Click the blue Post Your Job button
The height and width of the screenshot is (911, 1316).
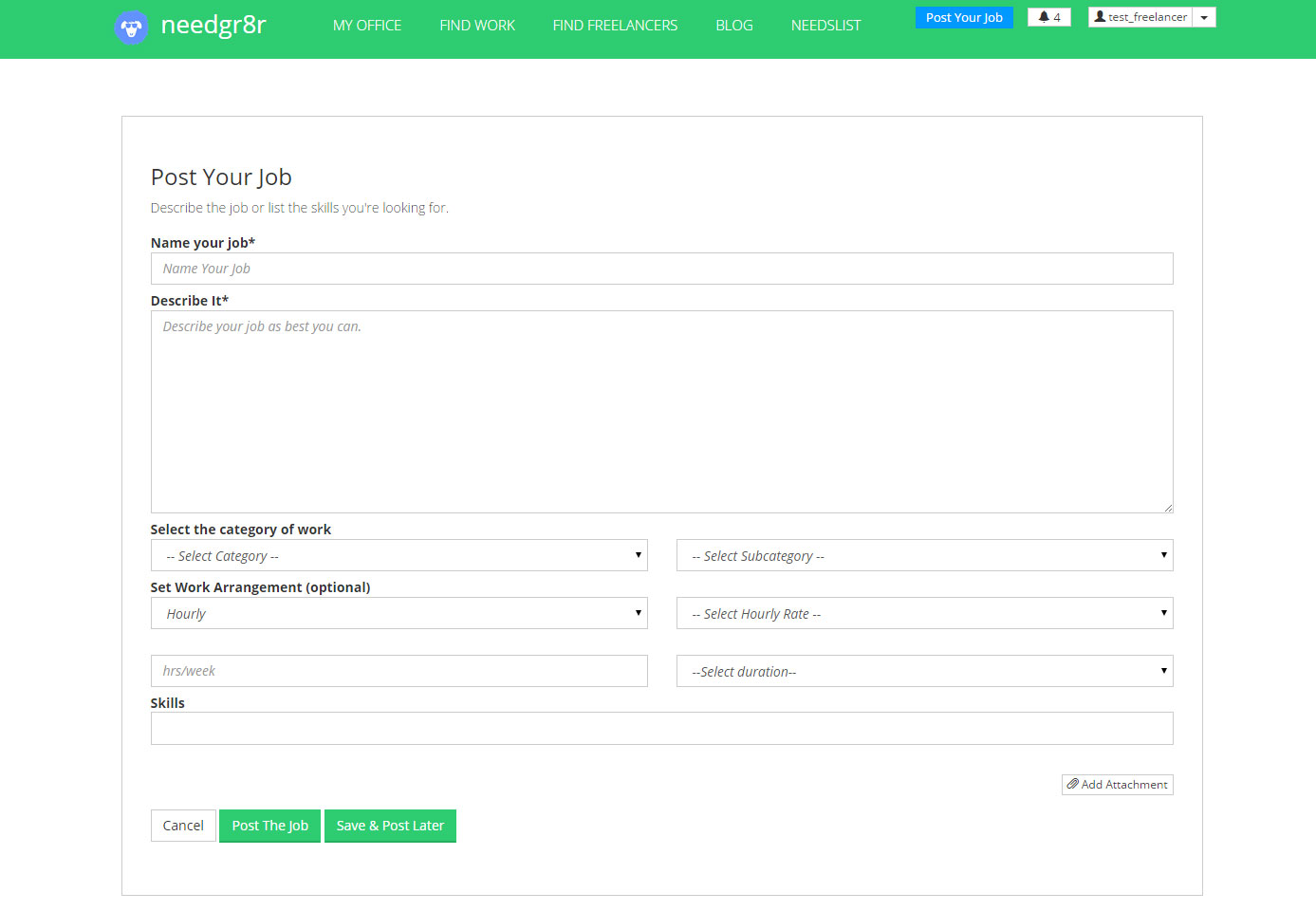point(964,17)
